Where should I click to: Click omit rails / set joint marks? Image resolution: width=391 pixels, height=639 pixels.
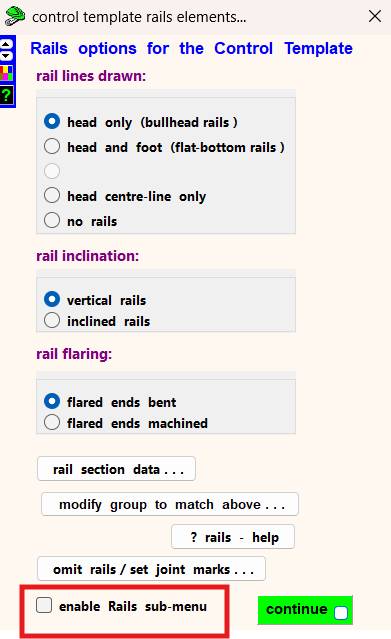[151, 568]
